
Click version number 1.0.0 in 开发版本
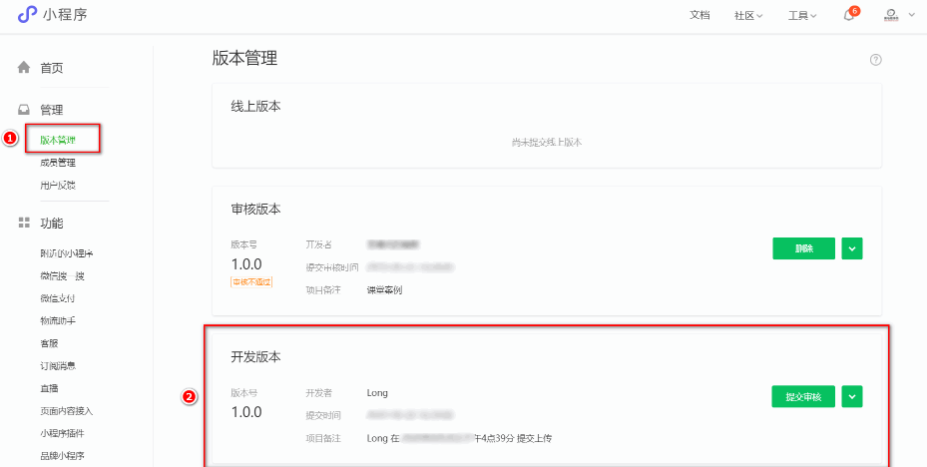click(247, 412)
